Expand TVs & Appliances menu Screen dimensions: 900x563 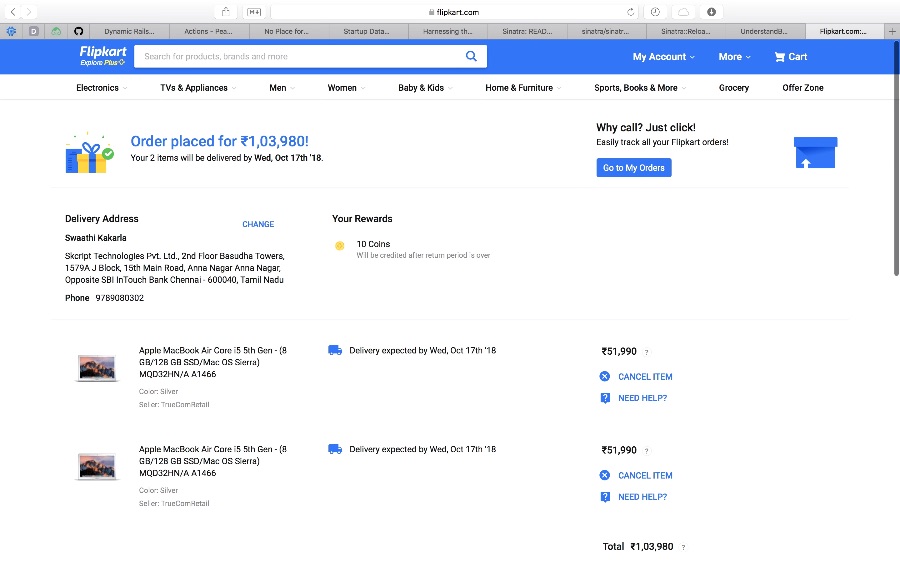click(x=198, y=88)
